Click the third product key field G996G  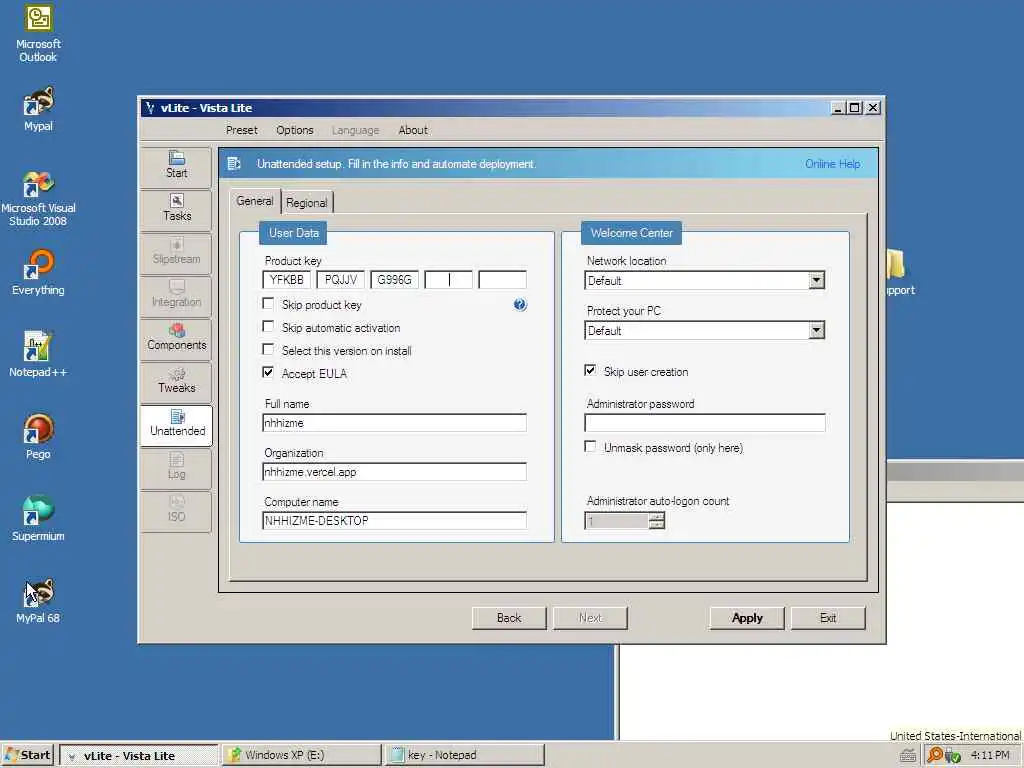pyautogui.click(x=394, y=280)
